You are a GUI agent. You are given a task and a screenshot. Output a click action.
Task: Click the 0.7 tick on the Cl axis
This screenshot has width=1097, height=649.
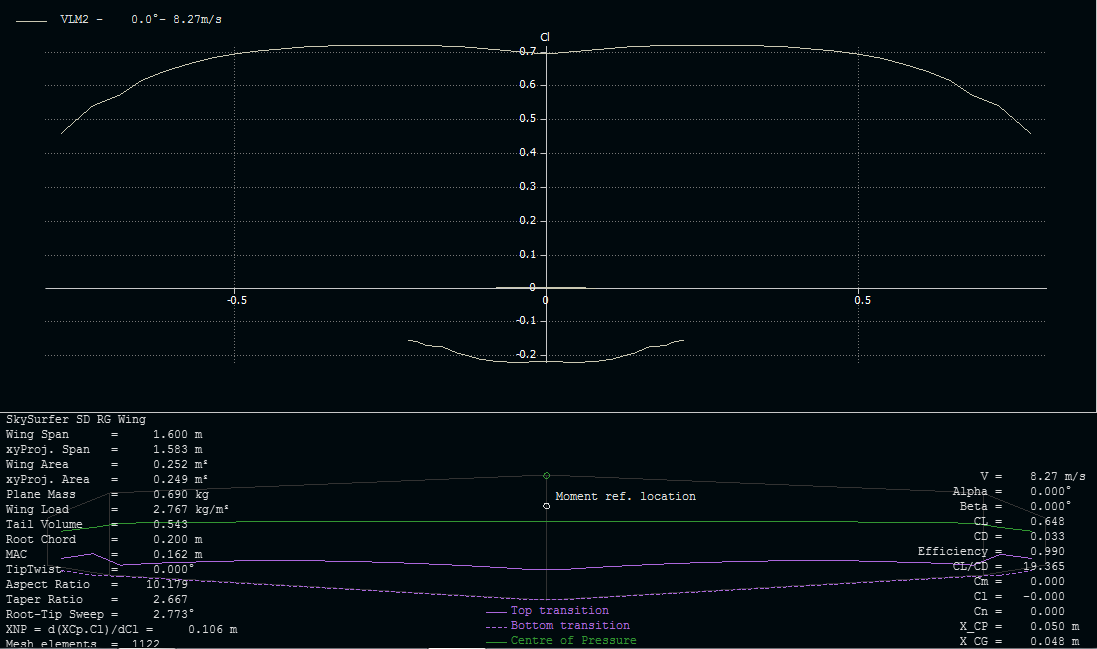pos(528,51)
